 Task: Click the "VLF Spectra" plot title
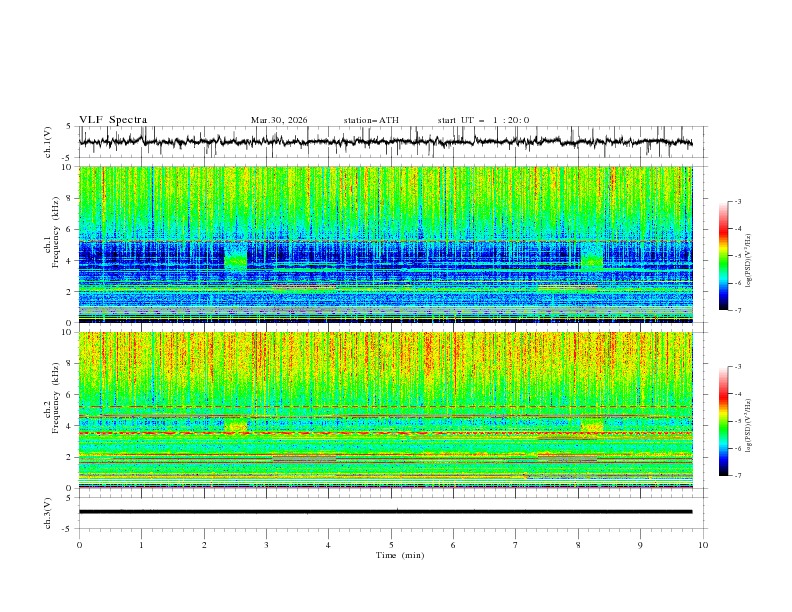[x=113, y=120]
